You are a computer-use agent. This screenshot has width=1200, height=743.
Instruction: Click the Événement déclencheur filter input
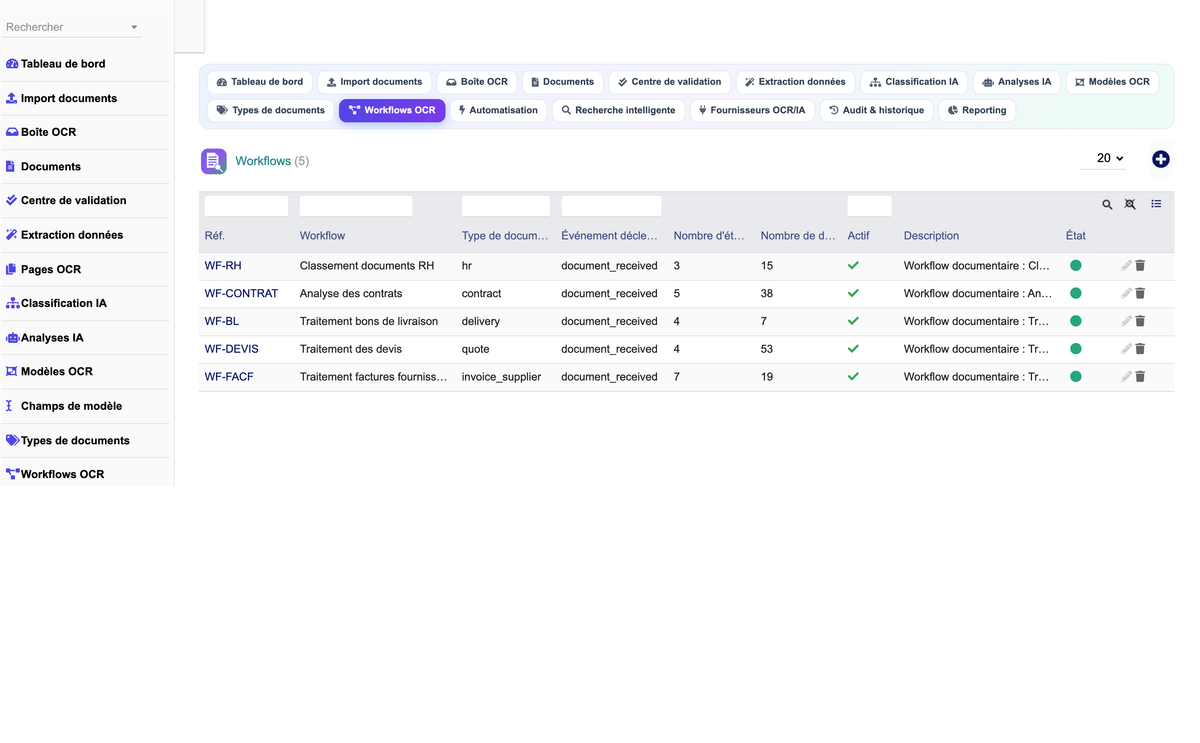pyautogui.click(x=611, y=206)
